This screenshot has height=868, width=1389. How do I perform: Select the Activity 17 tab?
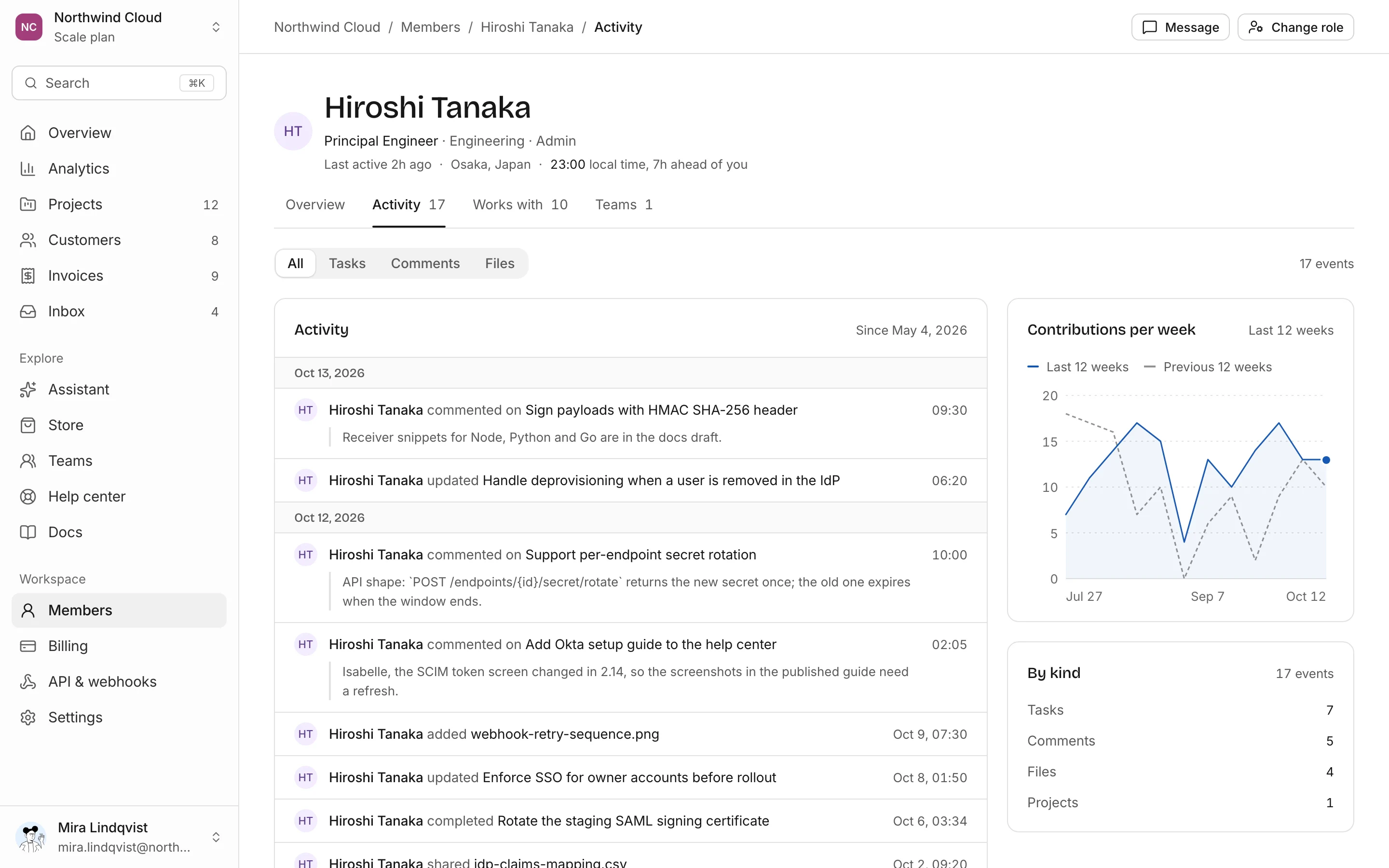pos(408,204)
